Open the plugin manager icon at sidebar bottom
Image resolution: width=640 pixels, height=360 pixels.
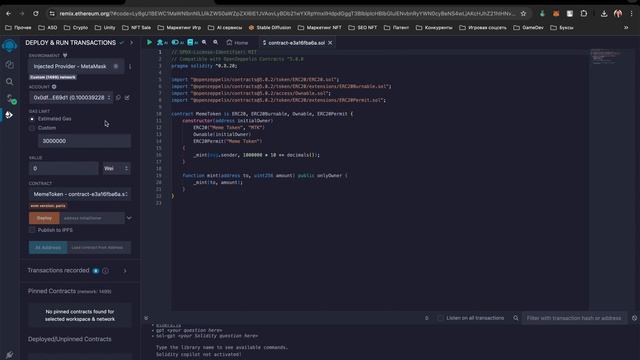click(x=9, y=355)
